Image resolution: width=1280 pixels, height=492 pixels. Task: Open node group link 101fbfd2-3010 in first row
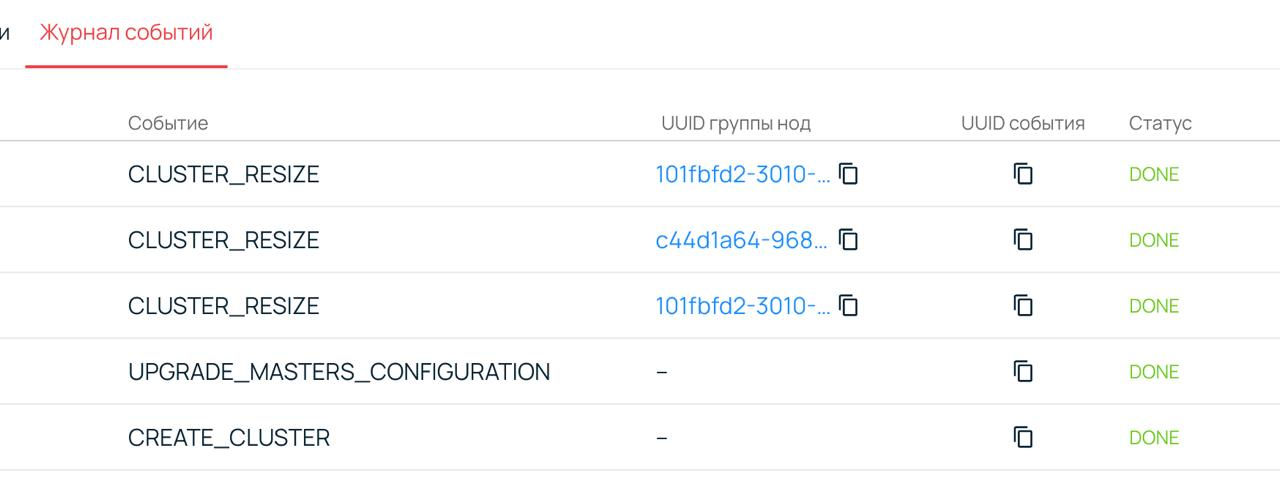(742, 174)
